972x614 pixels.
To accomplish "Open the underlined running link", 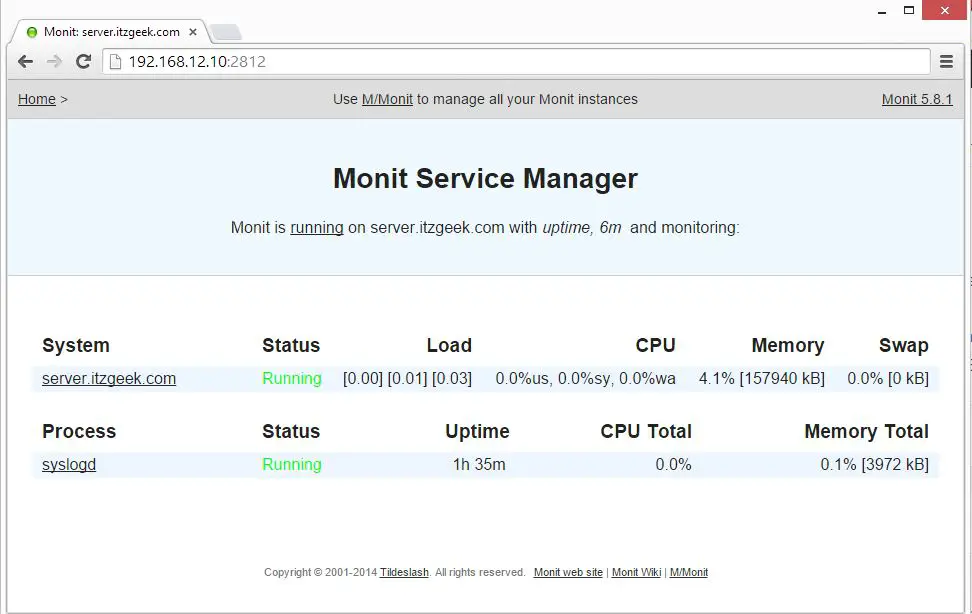I will click(317, 228).
